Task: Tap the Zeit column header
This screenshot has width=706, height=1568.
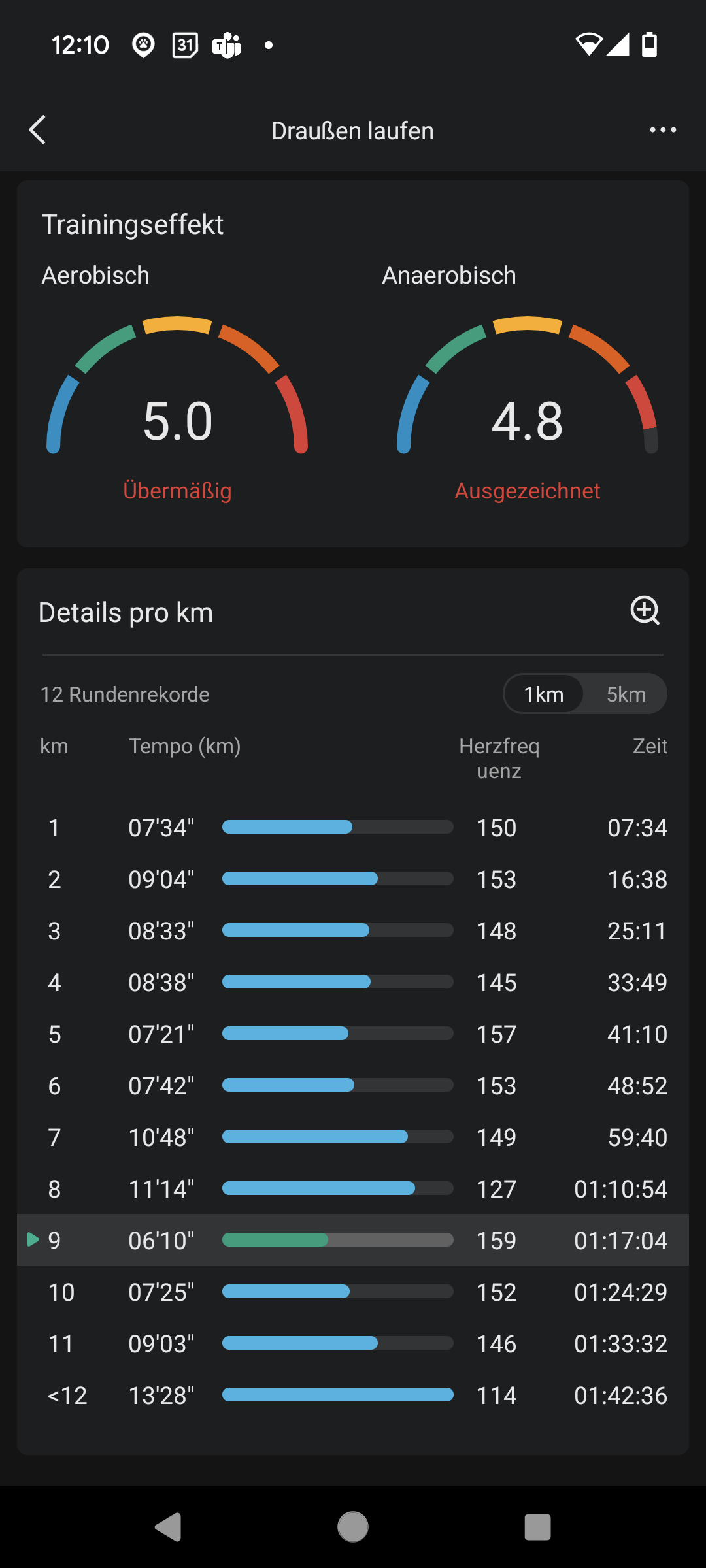Action: pyautogui.click(x=650, y=746)
